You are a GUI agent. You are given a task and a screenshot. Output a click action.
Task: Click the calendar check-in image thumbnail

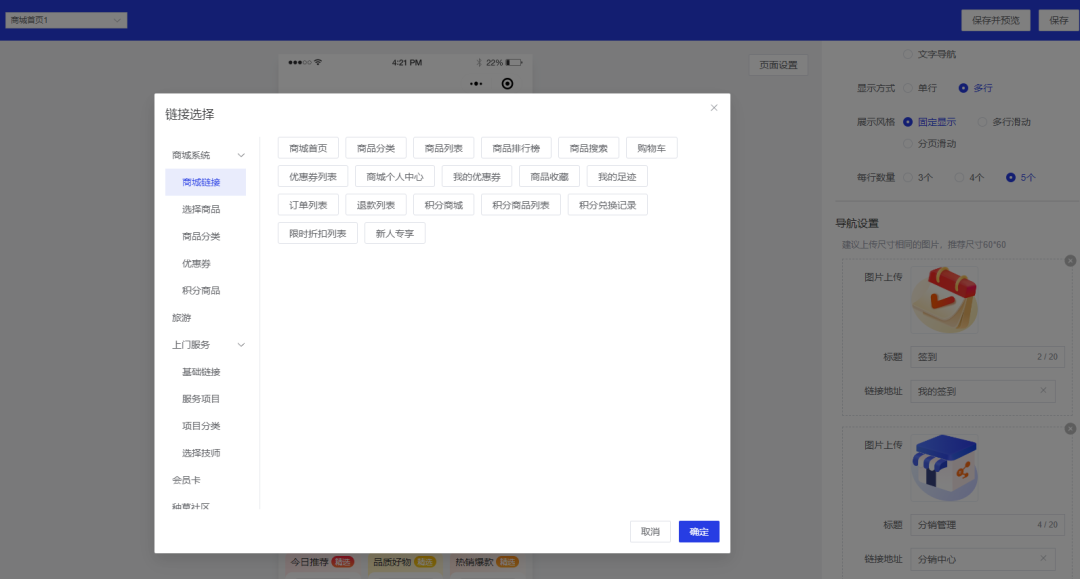[x=945, y=299]
